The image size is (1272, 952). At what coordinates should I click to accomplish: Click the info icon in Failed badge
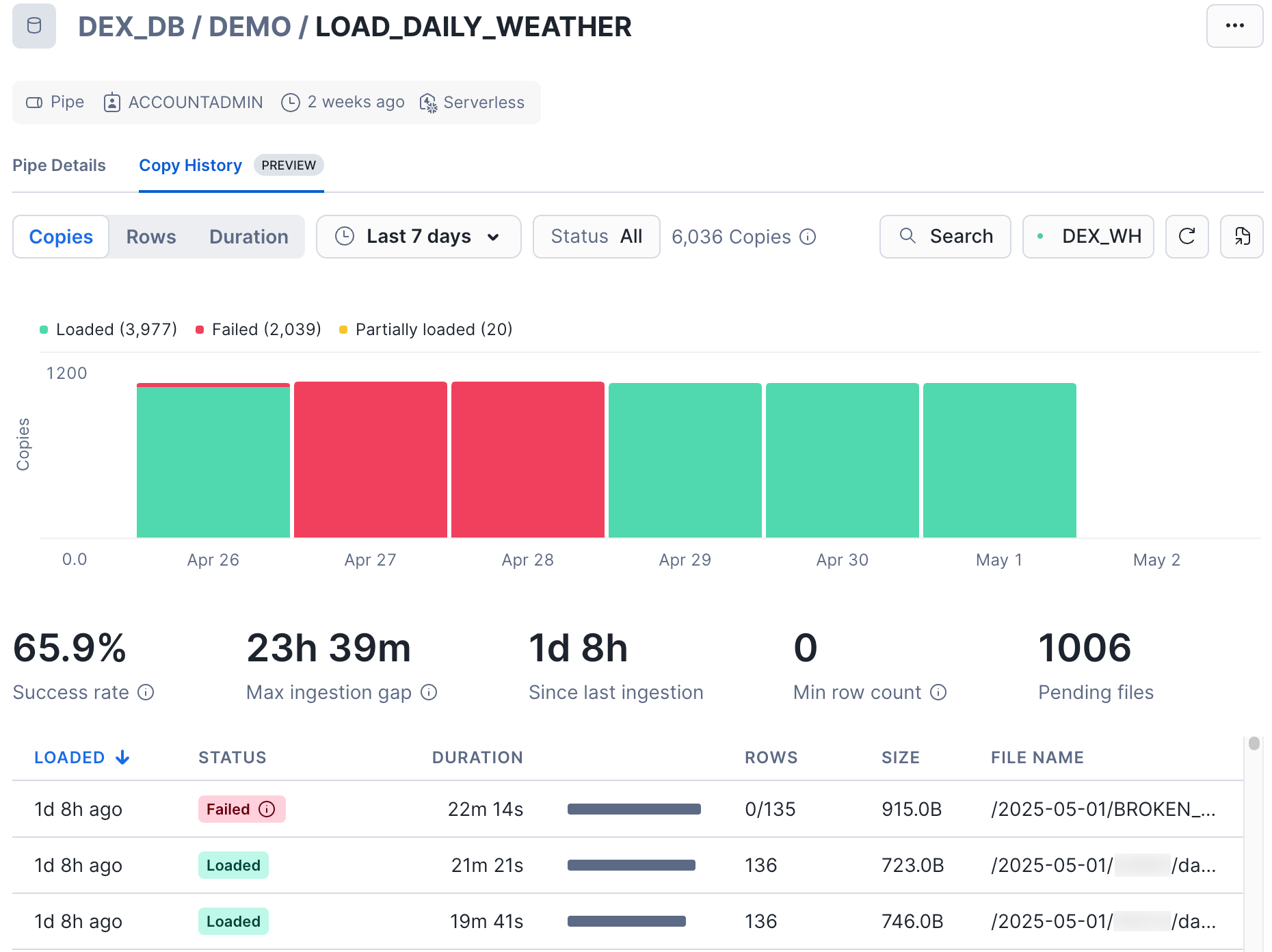[x=267, y=809]
